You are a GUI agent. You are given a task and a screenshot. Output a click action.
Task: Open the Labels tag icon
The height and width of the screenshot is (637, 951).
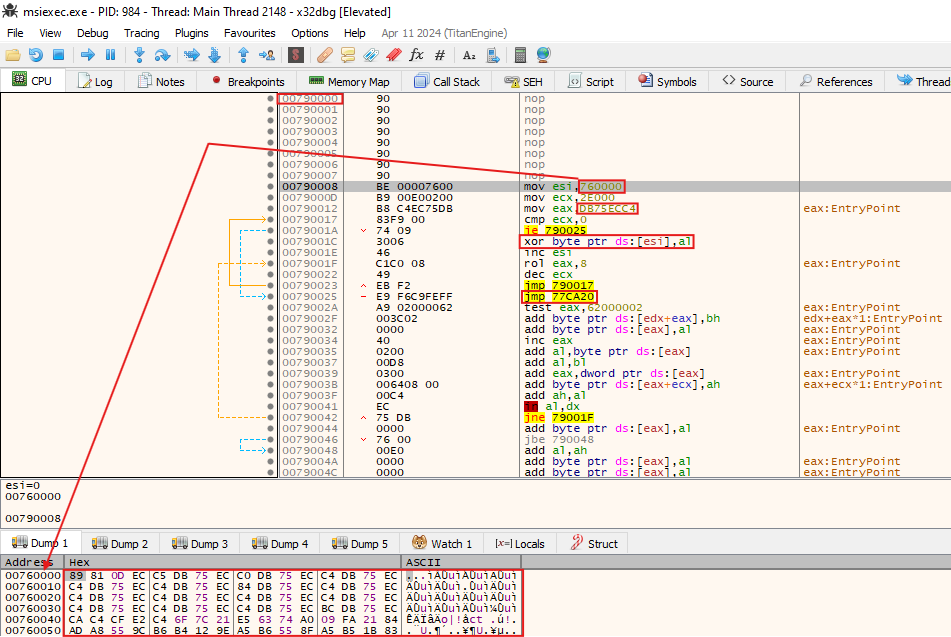pyautogui.click(x=371, y=55)
